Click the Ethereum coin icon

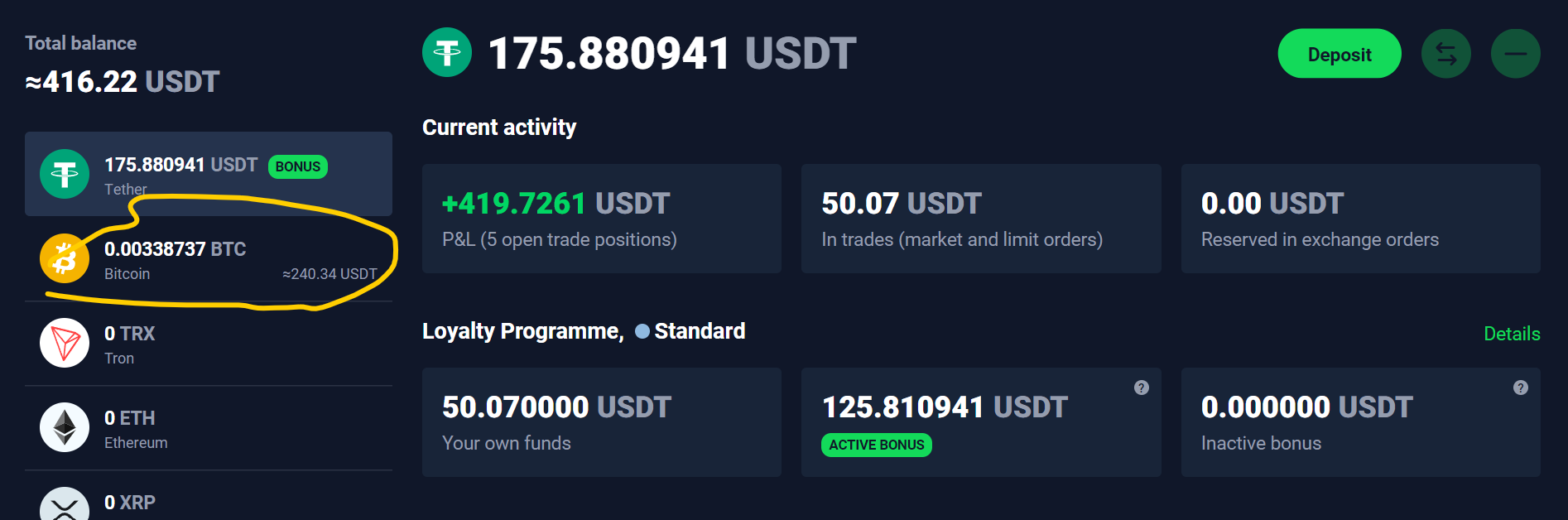click(x=65, y=427)
